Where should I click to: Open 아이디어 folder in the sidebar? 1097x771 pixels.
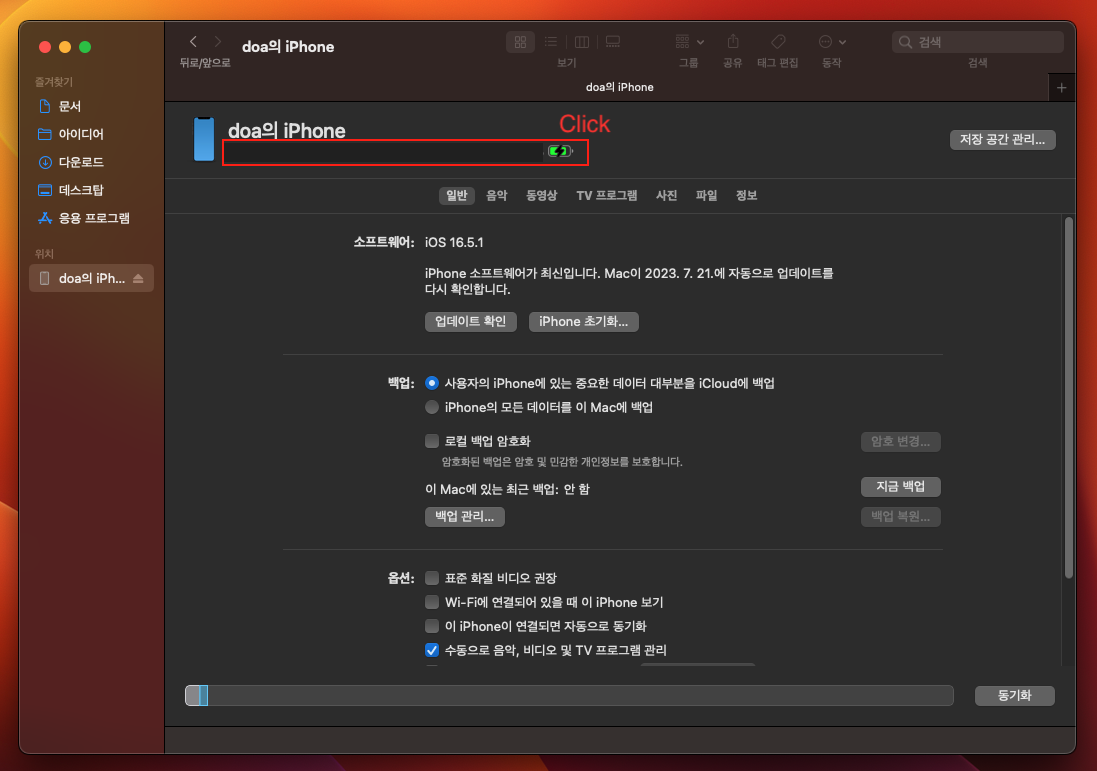coord(80,134)
